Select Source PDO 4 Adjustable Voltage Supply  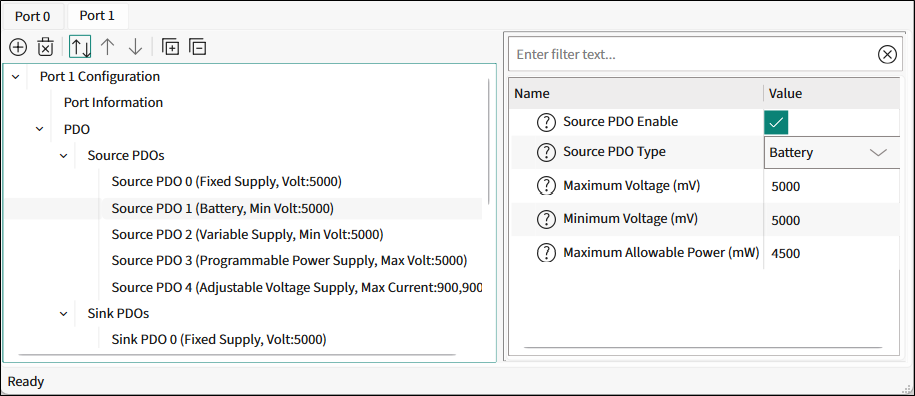(x=297, y=288)
